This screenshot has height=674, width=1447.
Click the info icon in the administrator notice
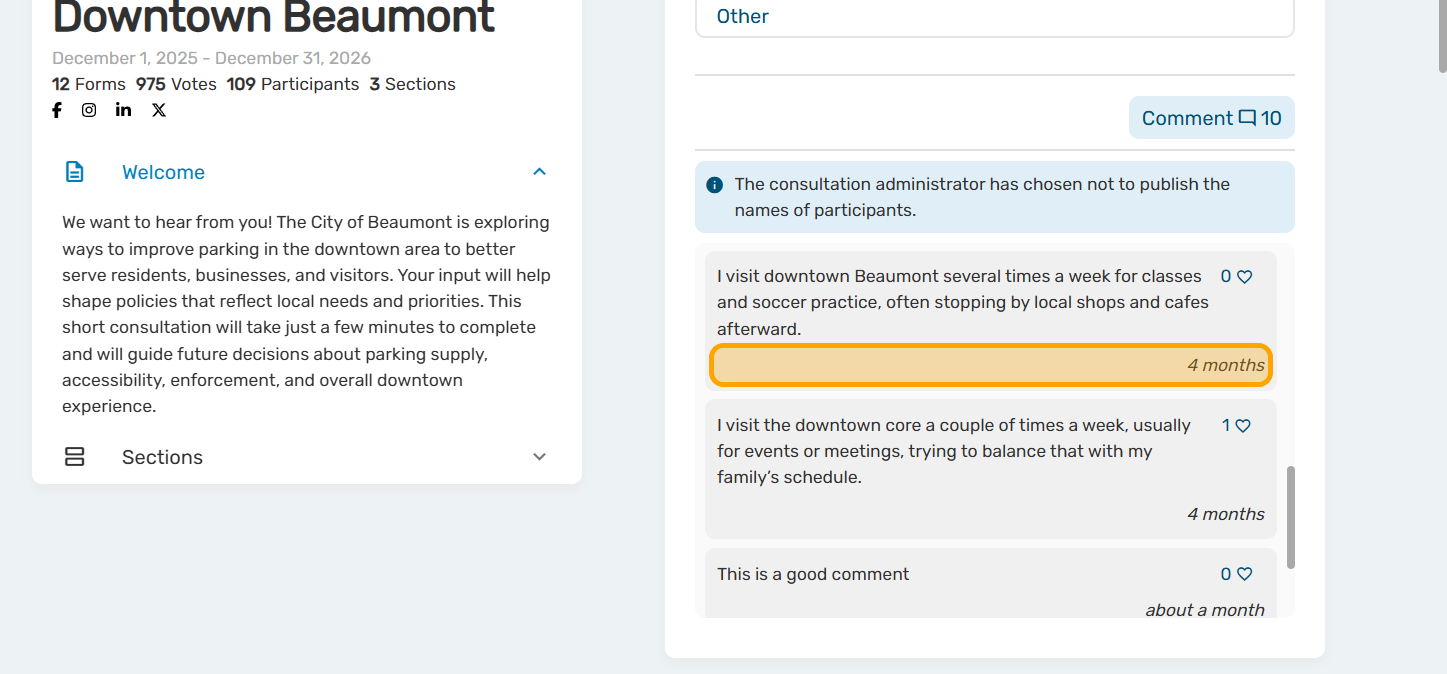point(714,185)
